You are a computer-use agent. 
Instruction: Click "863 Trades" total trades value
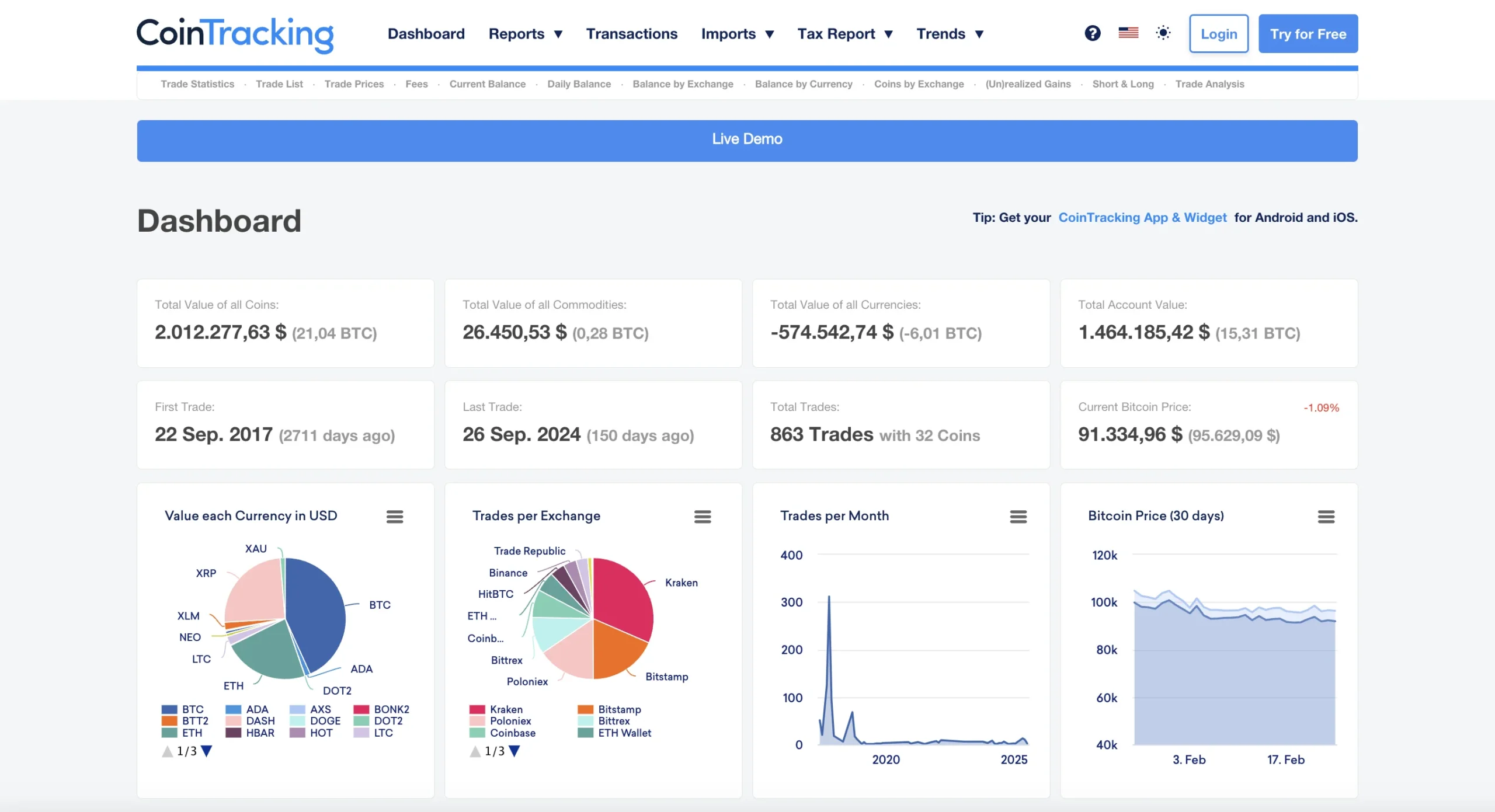[x=822, y=435]
